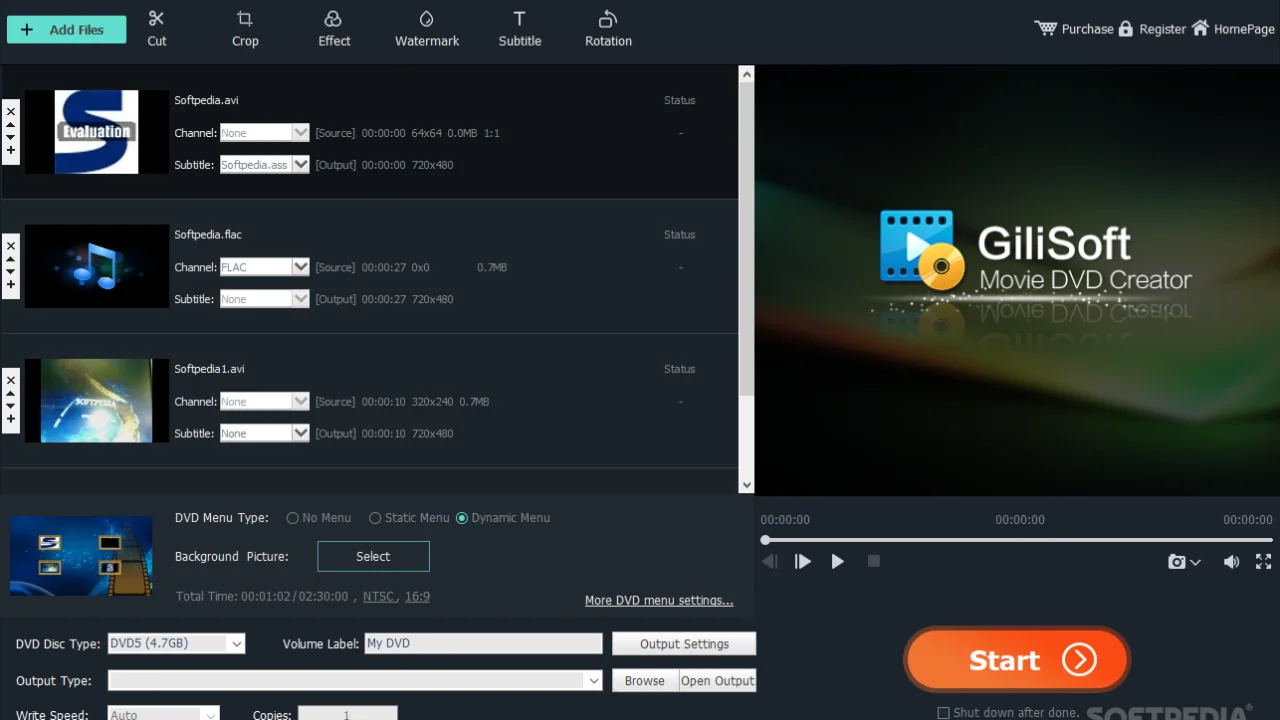Click the Register lock icon
This screenshot has width=1280, height=720.
click(x=1126, y=28)
